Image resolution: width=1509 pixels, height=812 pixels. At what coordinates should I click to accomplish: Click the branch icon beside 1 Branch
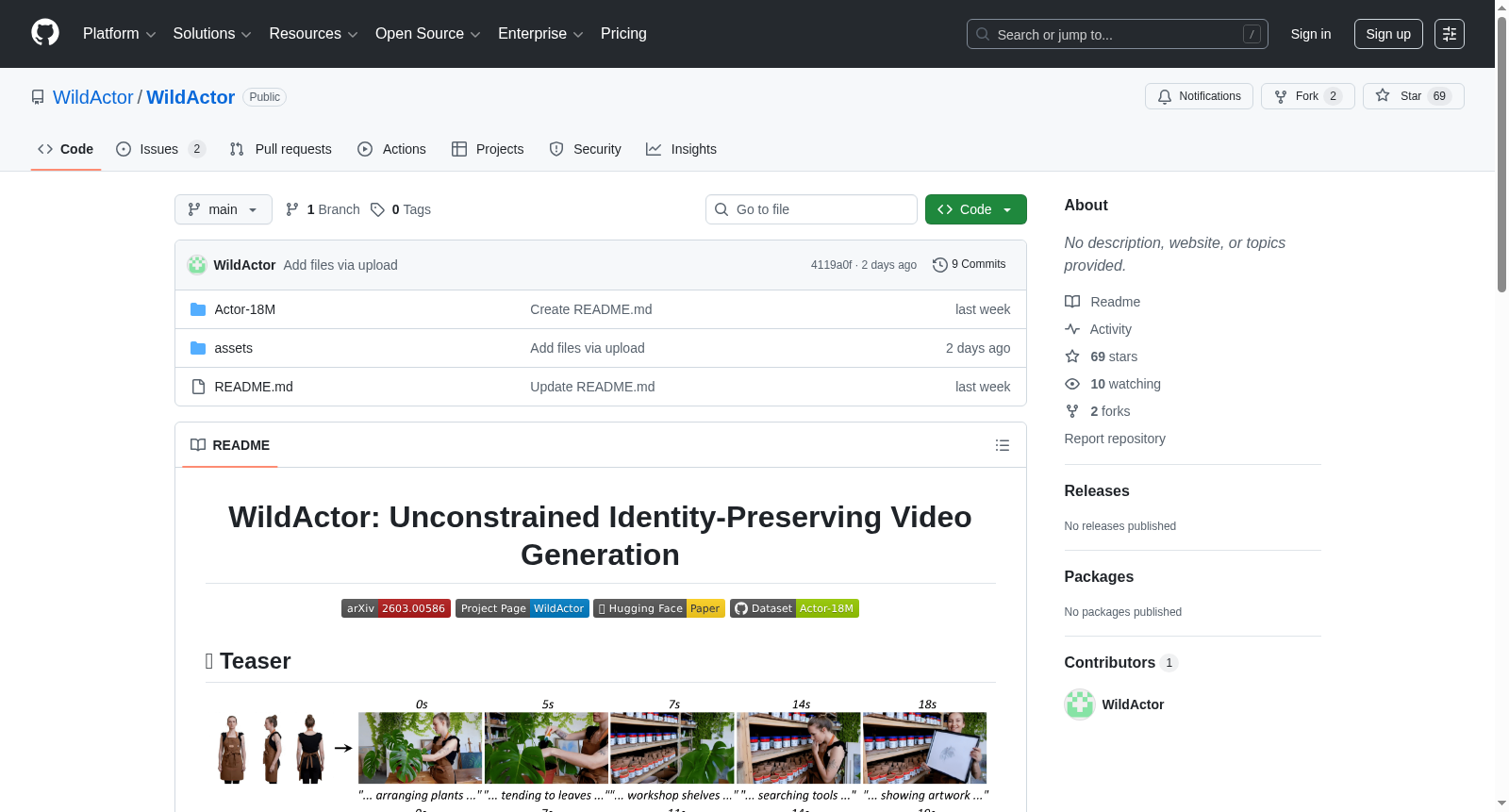[292, 209]
